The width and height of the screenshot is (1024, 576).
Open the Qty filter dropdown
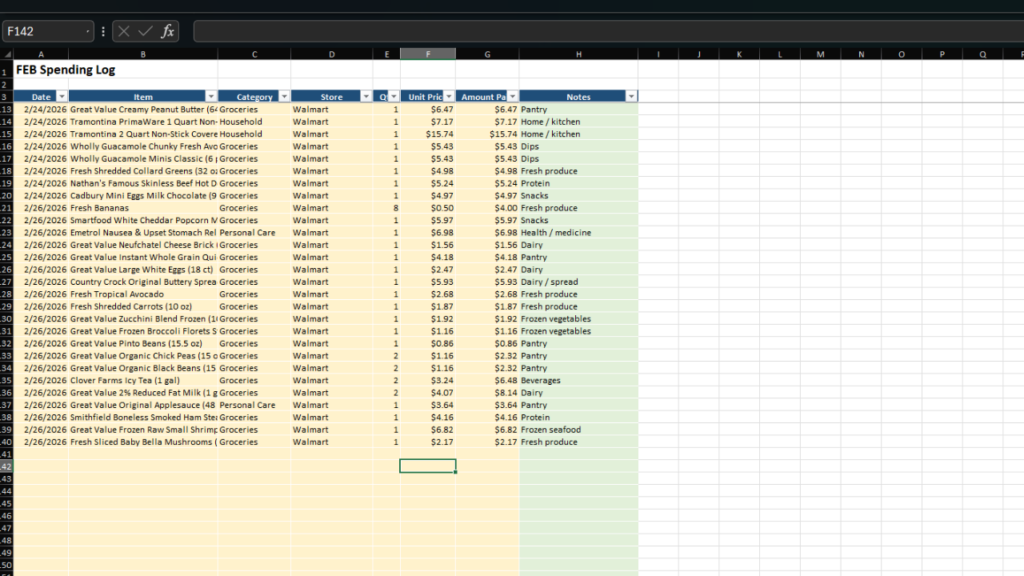point(394,96)
